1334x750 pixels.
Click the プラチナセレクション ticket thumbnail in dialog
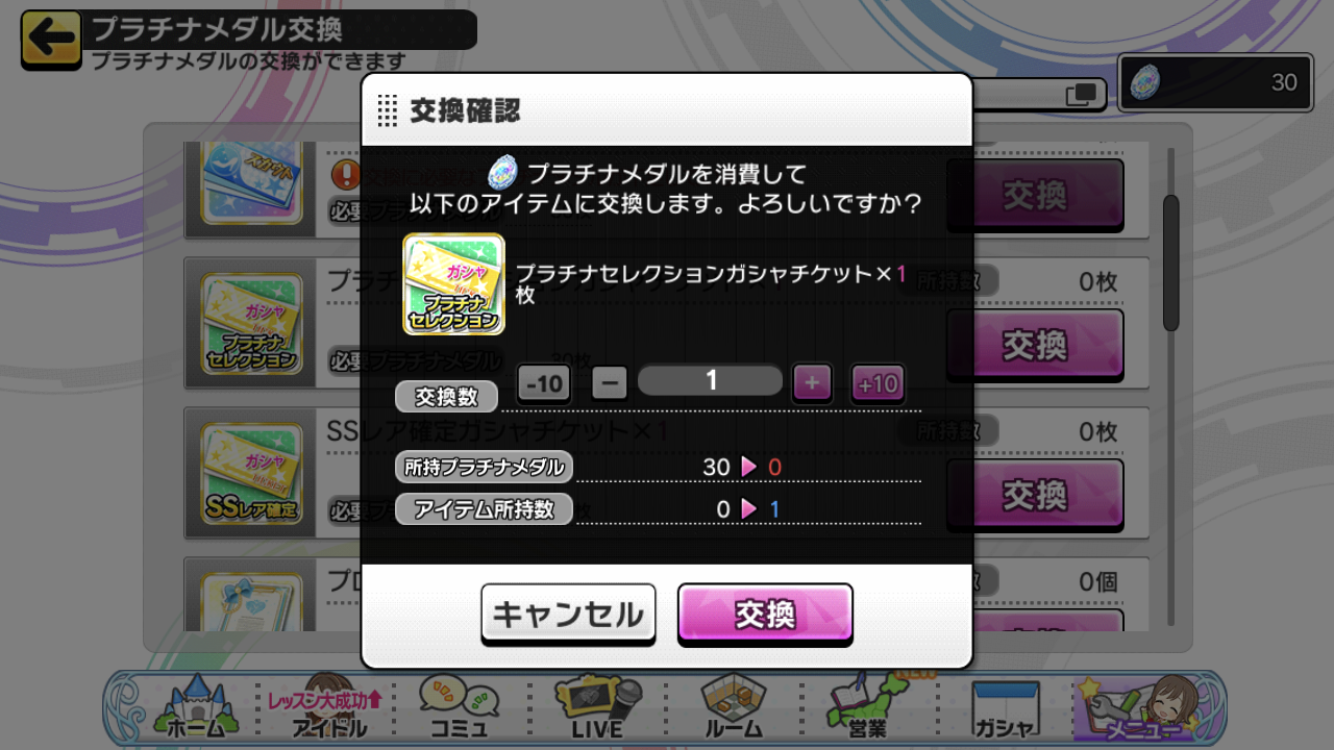(x=453, y=284)
